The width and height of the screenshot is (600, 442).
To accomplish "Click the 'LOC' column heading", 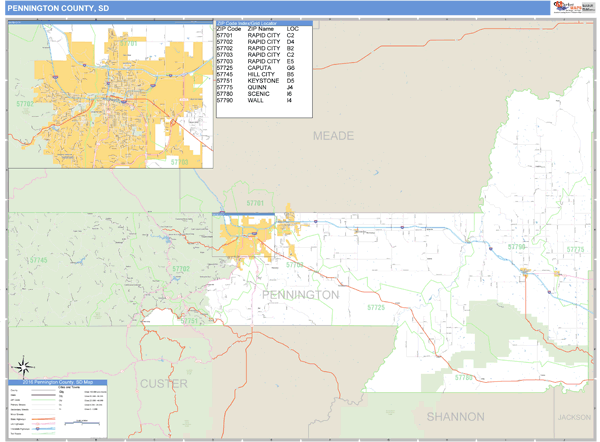I will (293, 29).
